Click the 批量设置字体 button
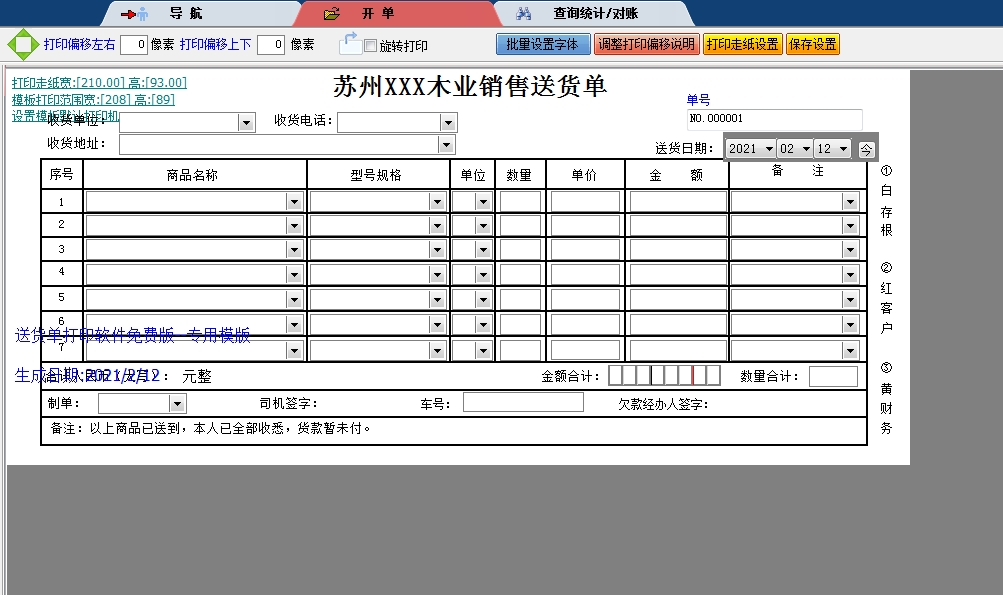The image size is (1003, 595). tap(542, 45)
